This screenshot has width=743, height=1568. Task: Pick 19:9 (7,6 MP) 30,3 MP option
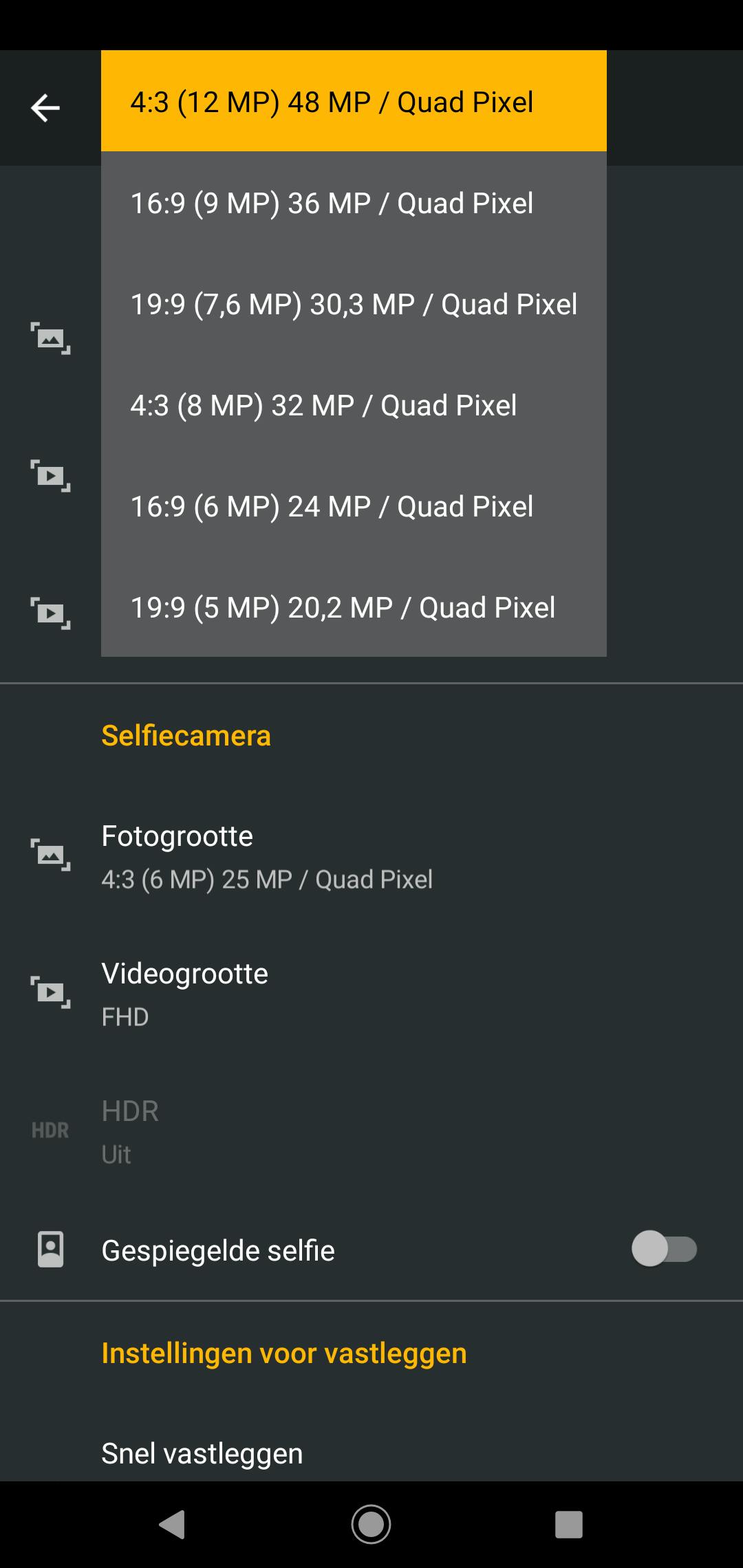pyautogui.click(x=354, y=304)
